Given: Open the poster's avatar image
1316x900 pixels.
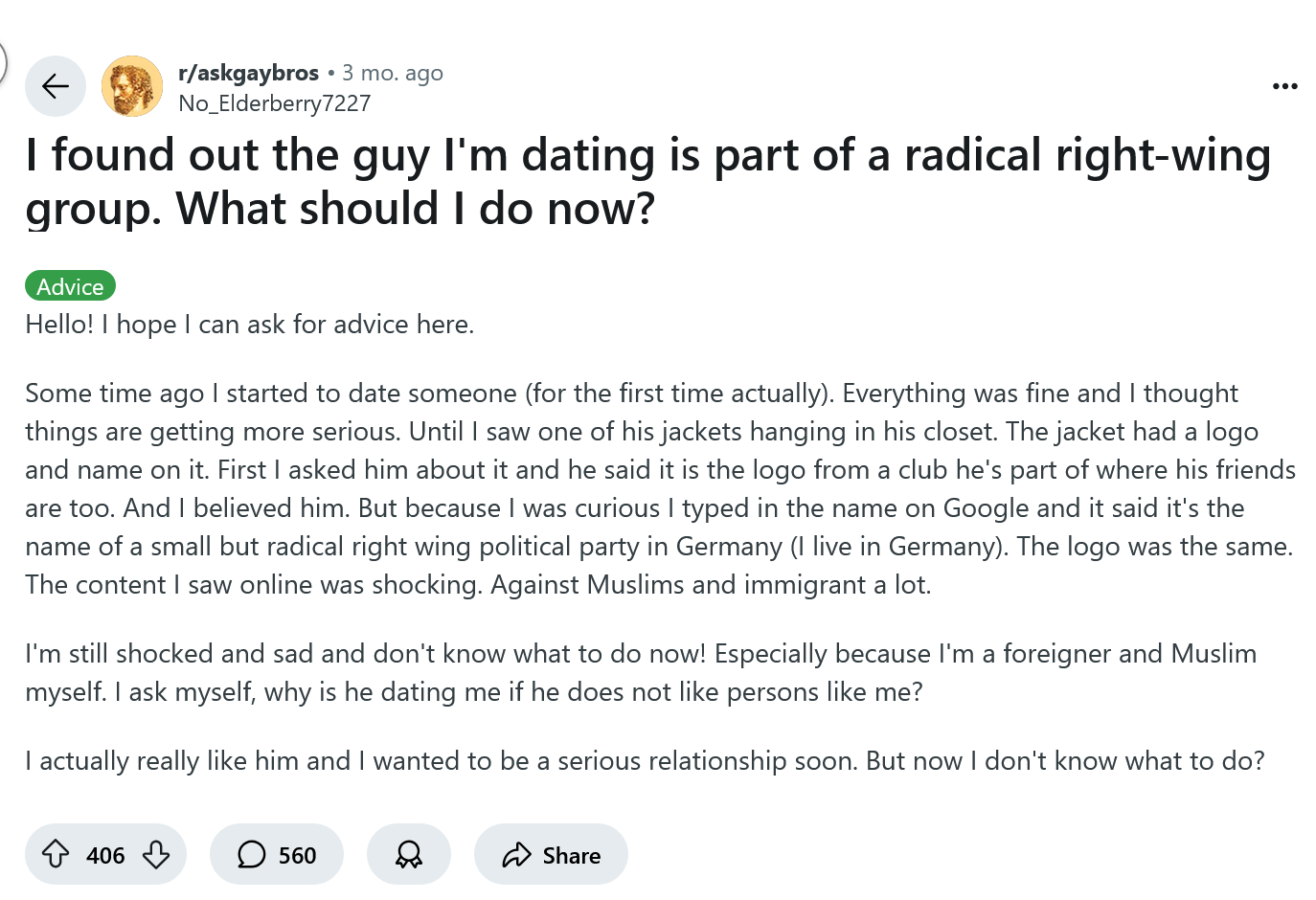Looking at the screenshot, I should coord(132,86).
